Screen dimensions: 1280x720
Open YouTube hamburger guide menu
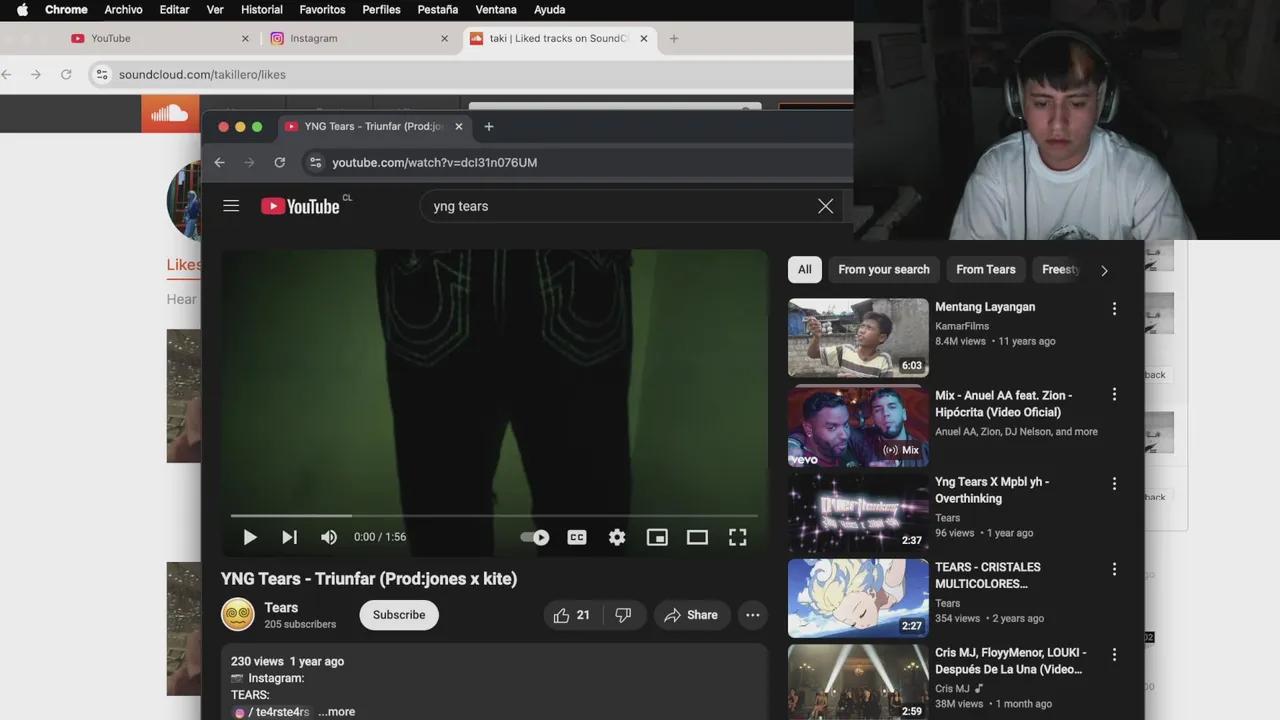coord(231,206)
